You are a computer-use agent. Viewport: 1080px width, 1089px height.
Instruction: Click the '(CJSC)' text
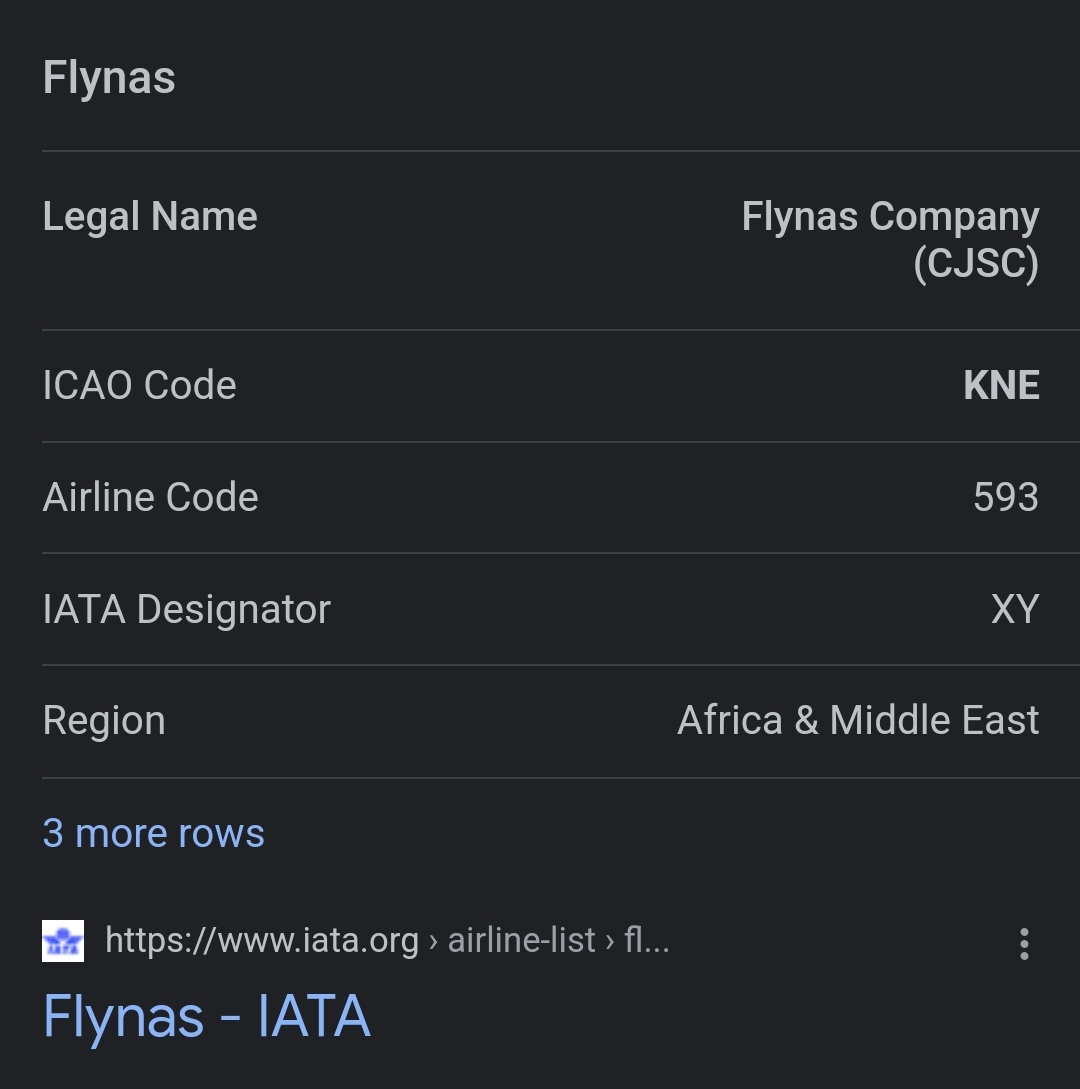[x=976, y=264]
